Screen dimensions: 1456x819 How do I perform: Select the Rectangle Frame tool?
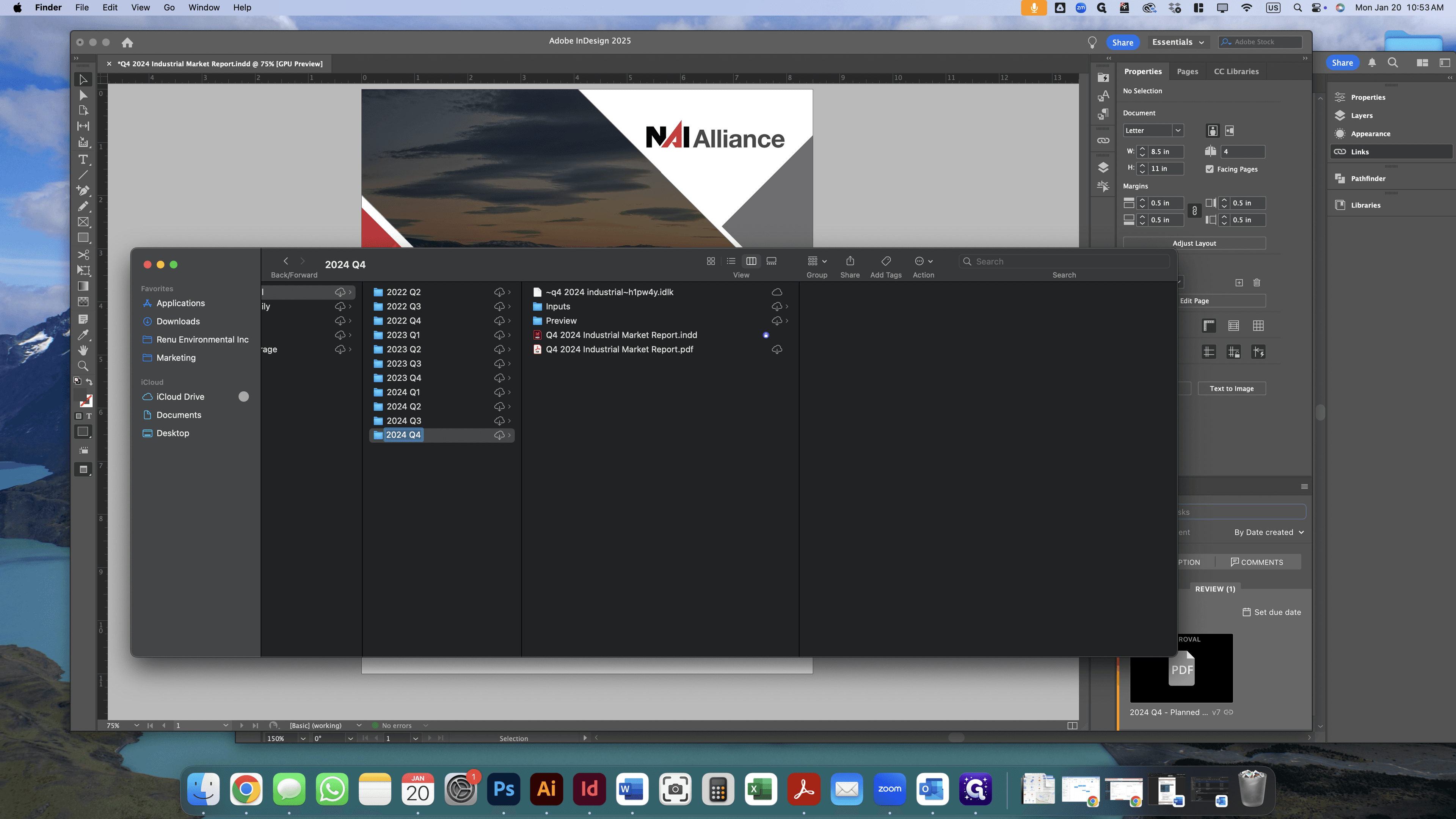pos(83,222)
